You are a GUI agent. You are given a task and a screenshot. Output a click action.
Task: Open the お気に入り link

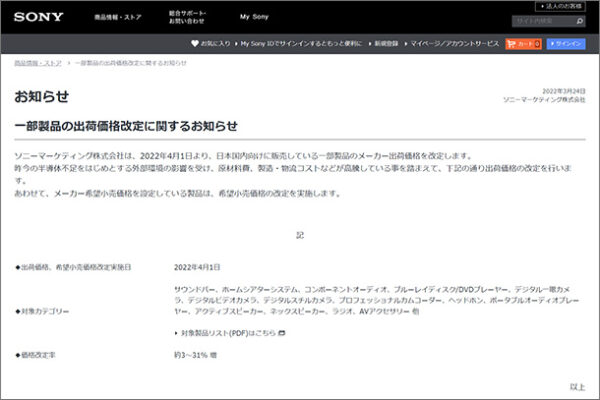(215, 44)
